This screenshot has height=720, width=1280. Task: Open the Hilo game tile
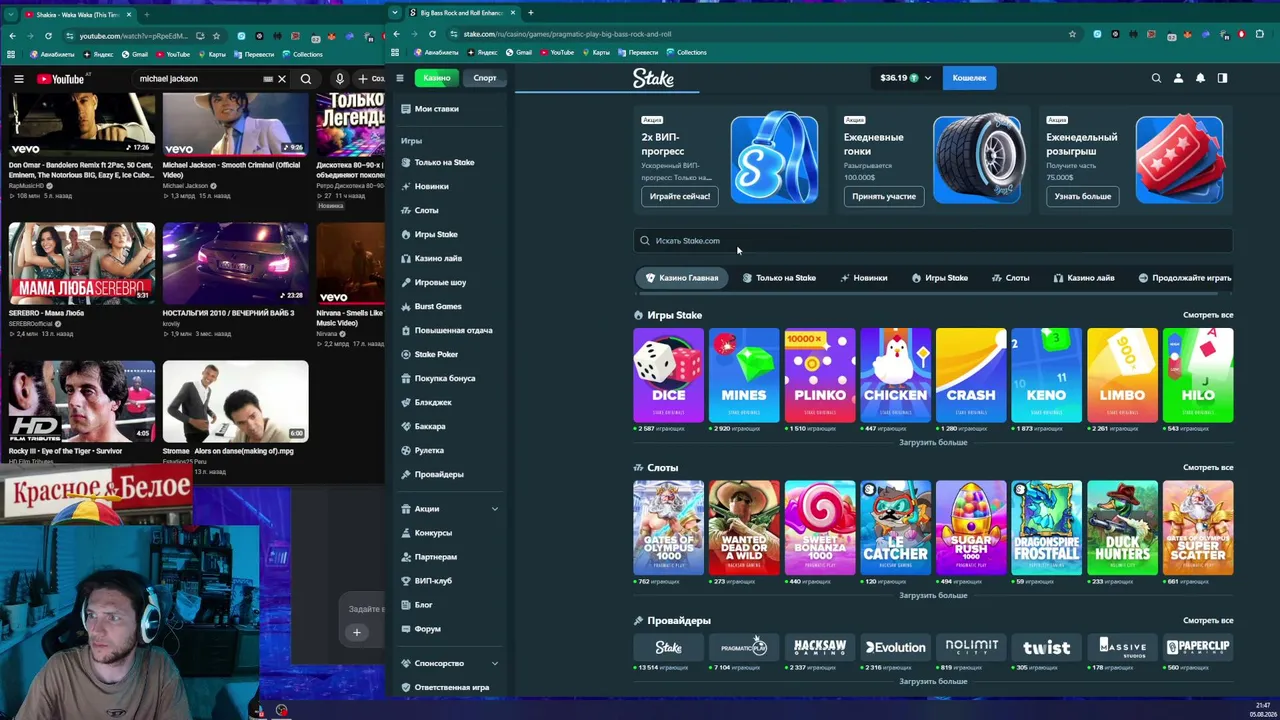pos(1198,375)
